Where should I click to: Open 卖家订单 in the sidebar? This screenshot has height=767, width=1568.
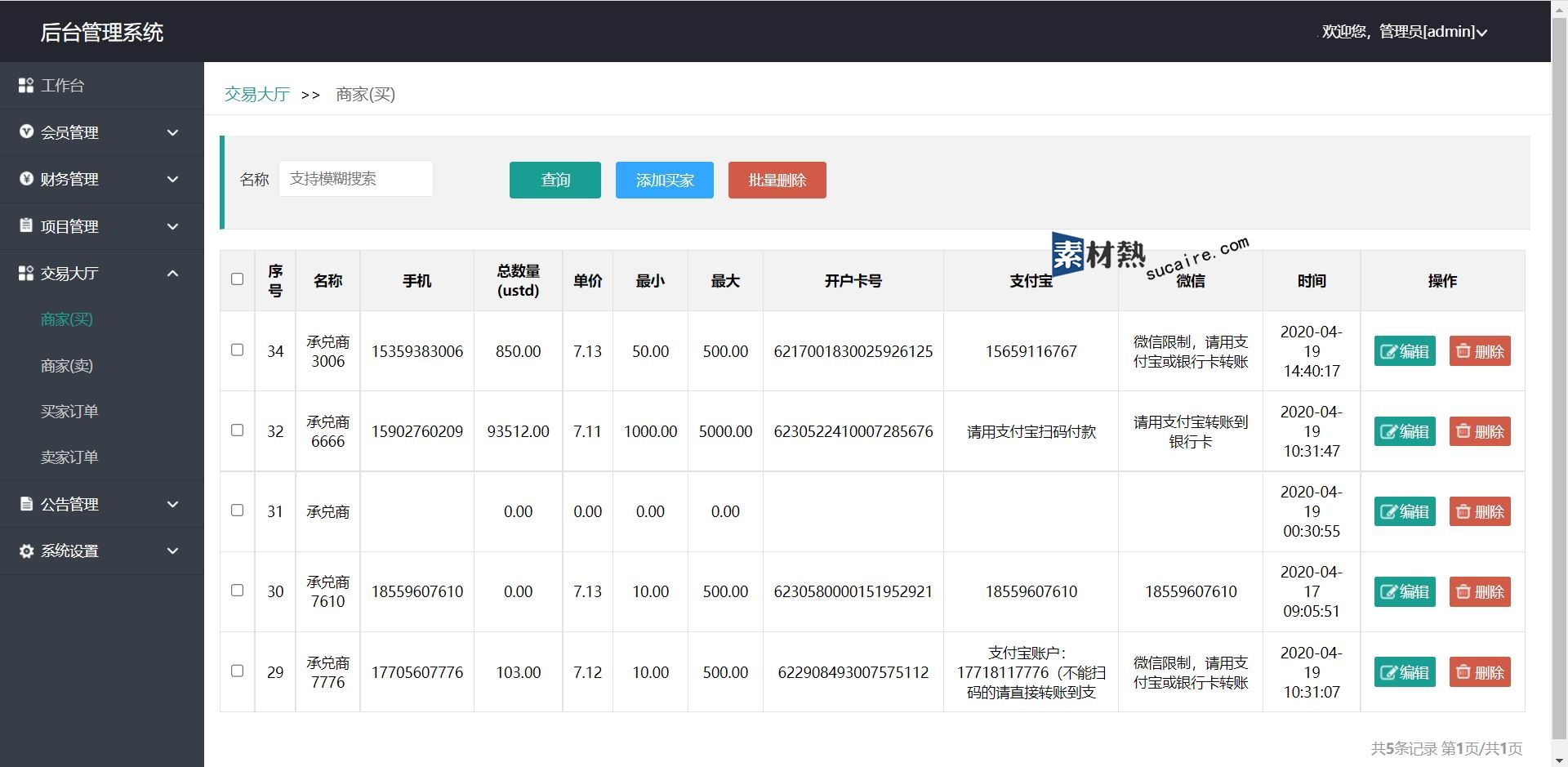(69, 457)
